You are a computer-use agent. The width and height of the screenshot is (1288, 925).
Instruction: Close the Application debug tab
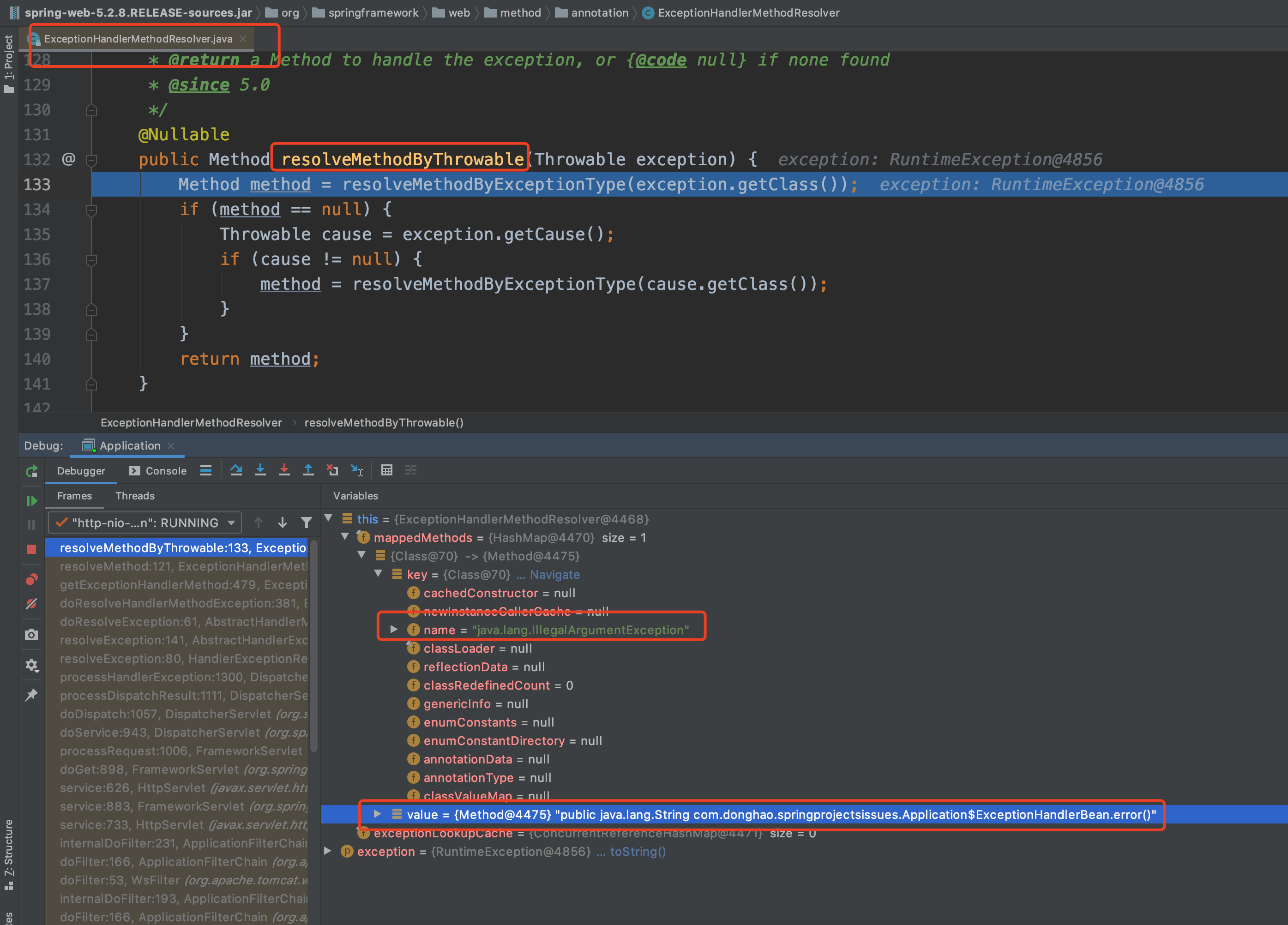pyautogui.click(x=171, y=446)
